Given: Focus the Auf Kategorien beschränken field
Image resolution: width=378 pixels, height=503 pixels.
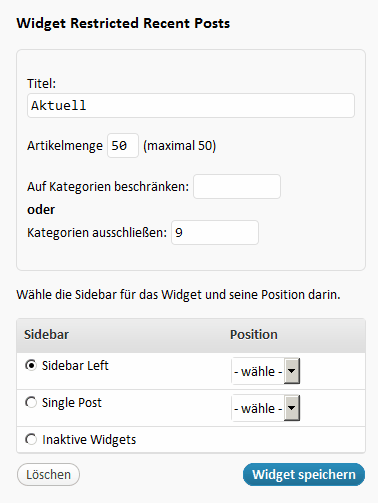Looking at the screenshot, I should 237,186.
